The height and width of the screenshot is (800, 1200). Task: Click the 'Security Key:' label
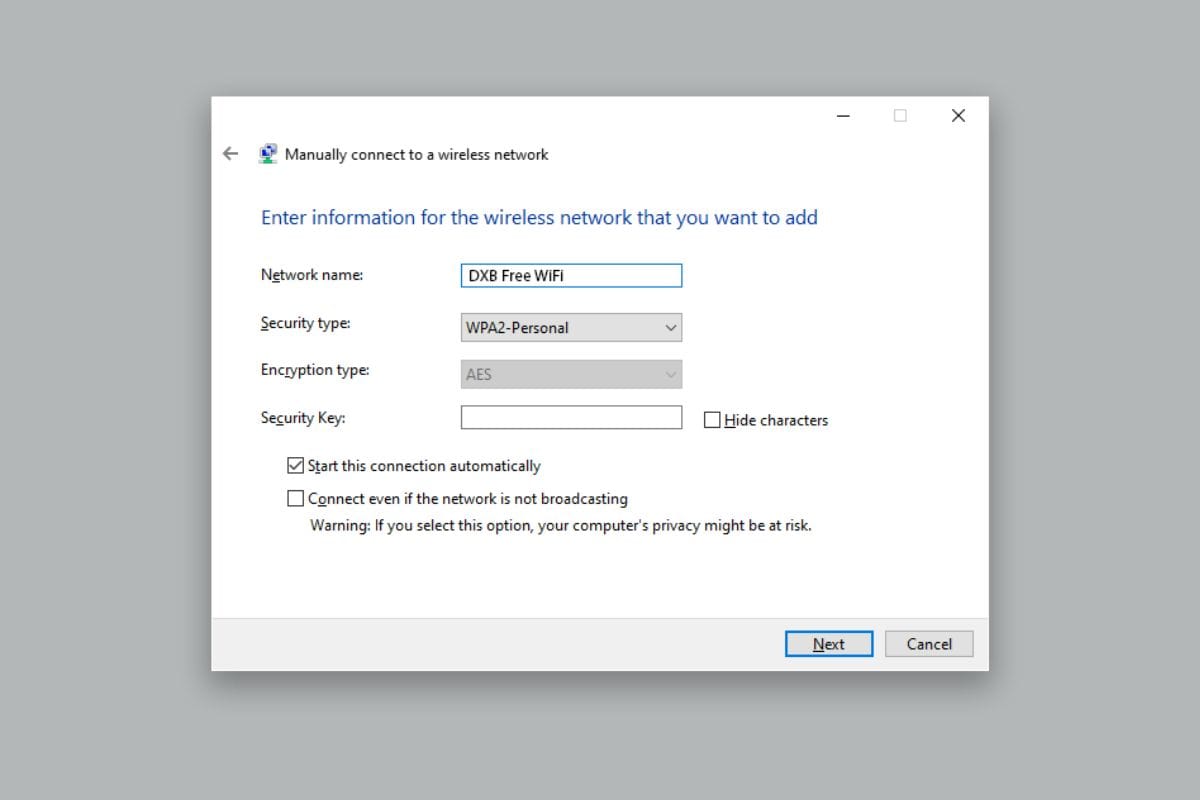tap(303, 418)
